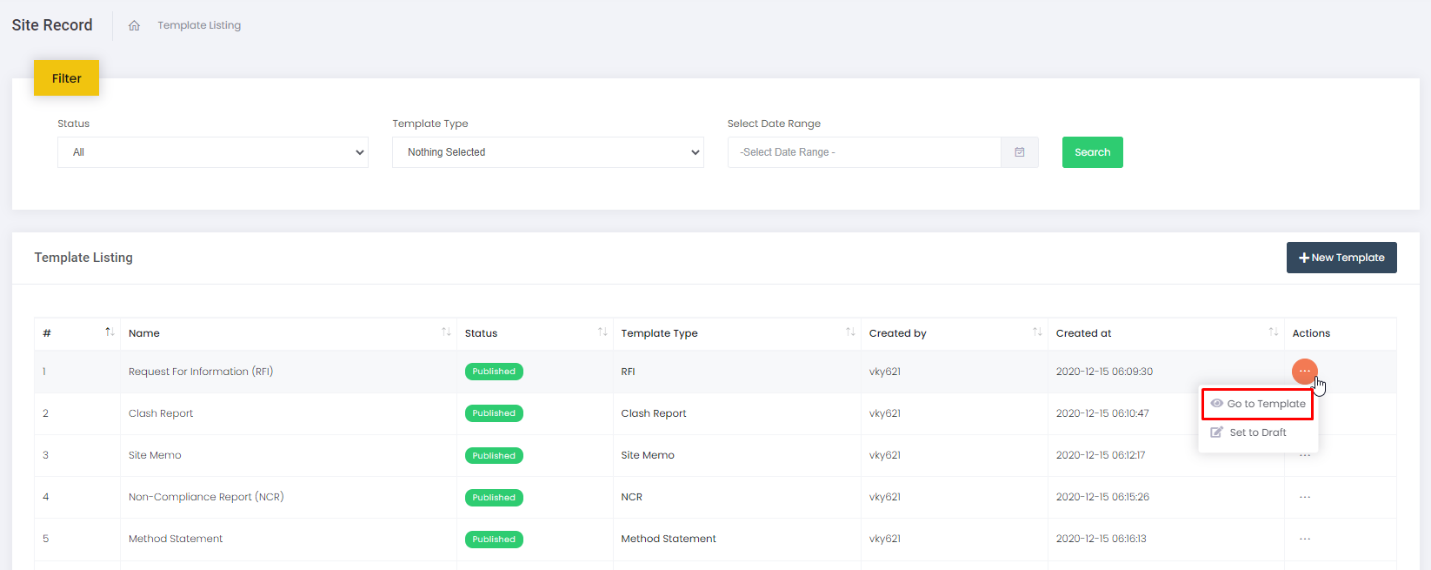Click the green Search button
This screenshot has height=570, width=1431.
tap(1092, 152)
